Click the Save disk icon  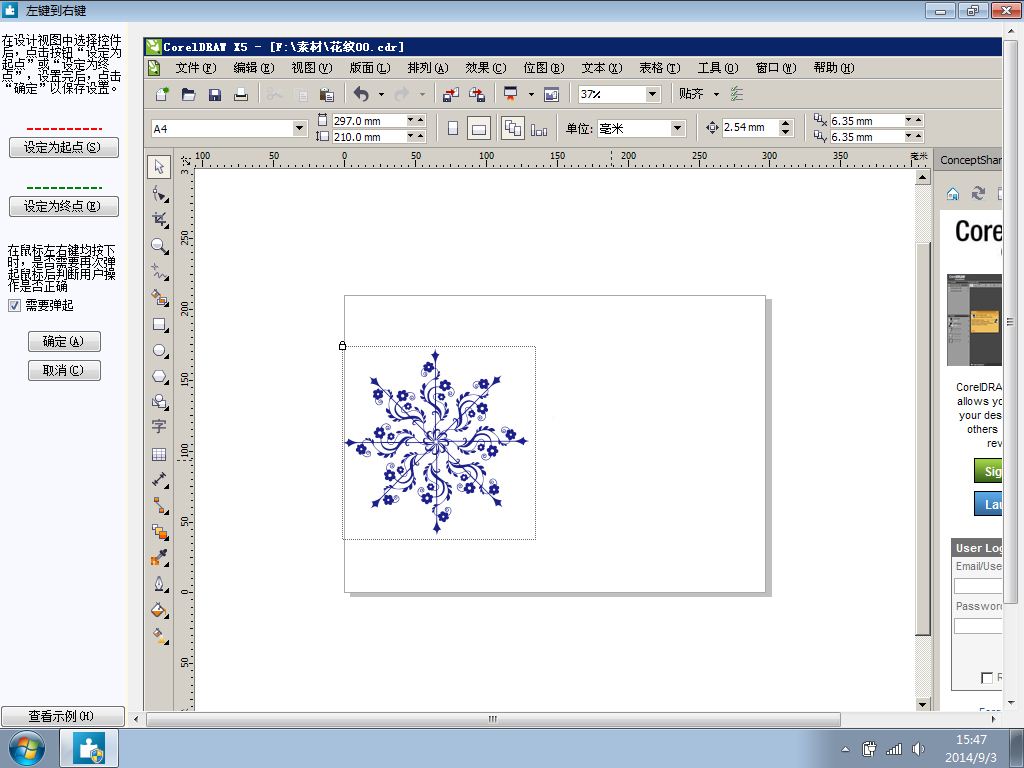coord(215,94)
